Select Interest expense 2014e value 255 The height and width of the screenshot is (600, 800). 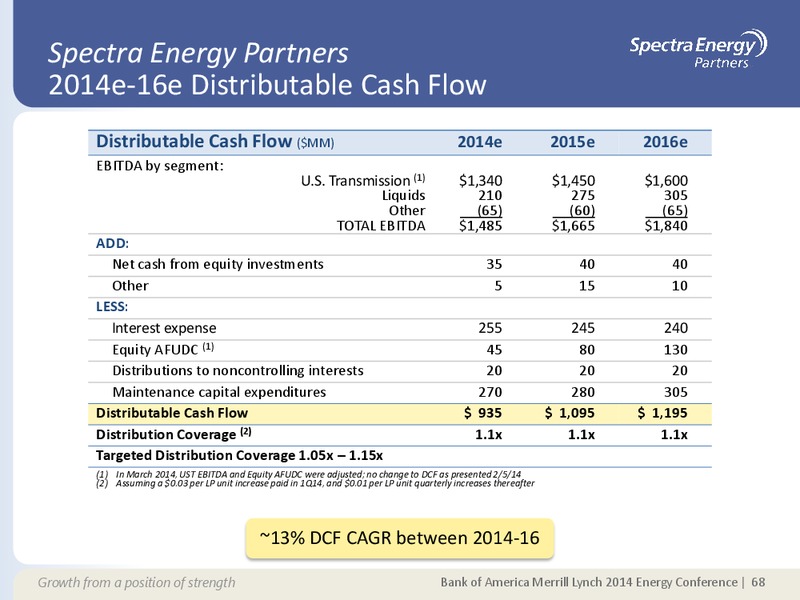pos(490,328)
